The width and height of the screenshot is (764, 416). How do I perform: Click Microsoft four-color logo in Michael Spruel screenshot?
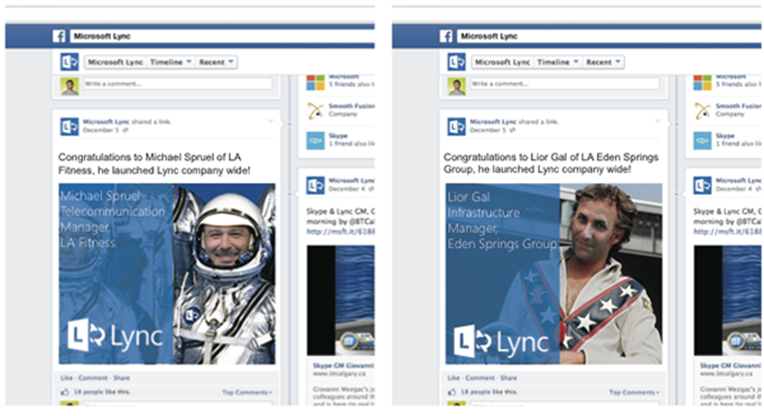(x=316, y=82)
